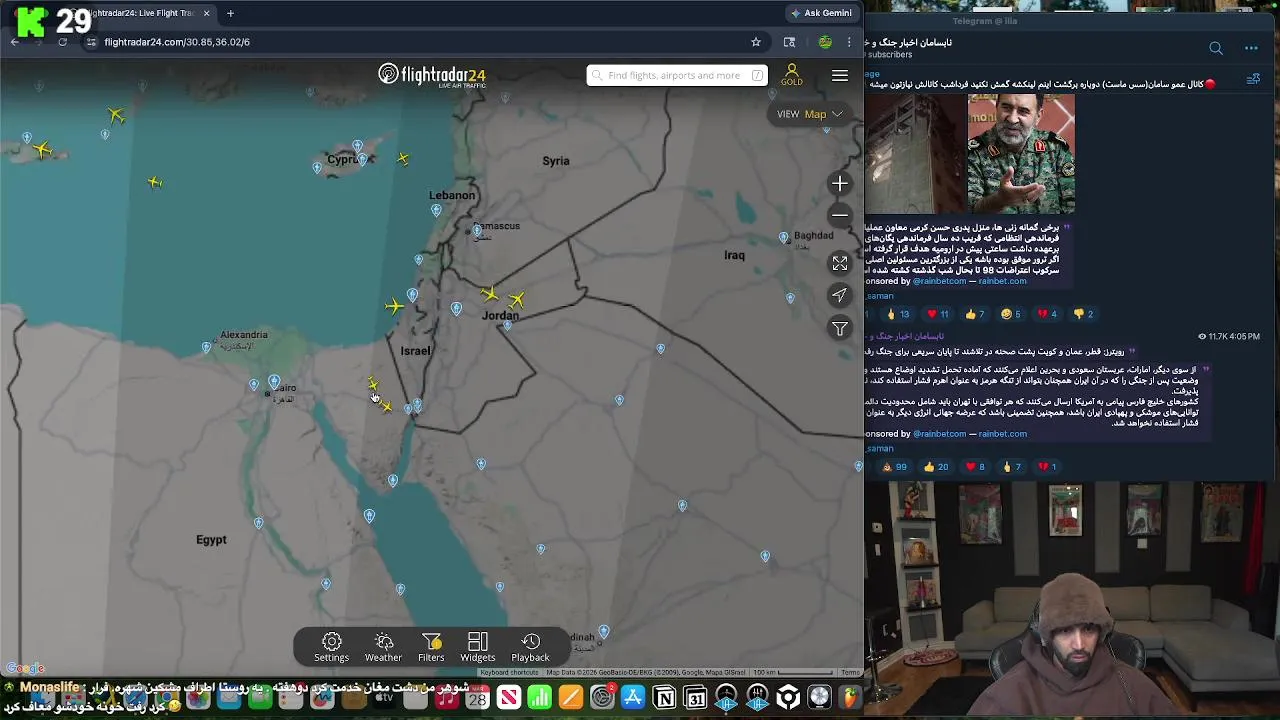Click the Flightradar24 logo
Image resolution: width=1280 pixels, height=720 pixels.
(432, 75)
